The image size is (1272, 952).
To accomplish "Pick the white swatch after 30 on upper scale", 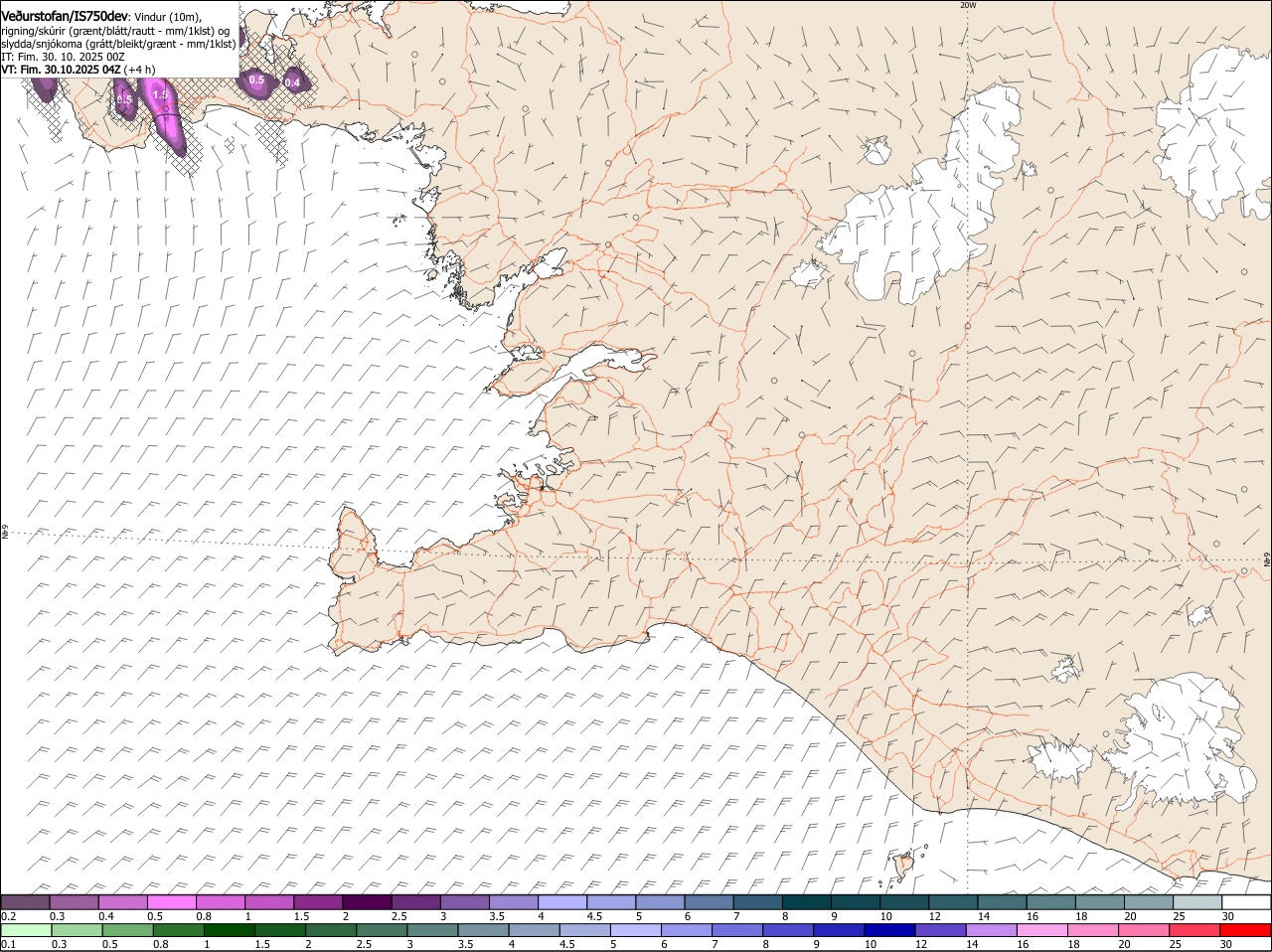I will point(1246,902).
